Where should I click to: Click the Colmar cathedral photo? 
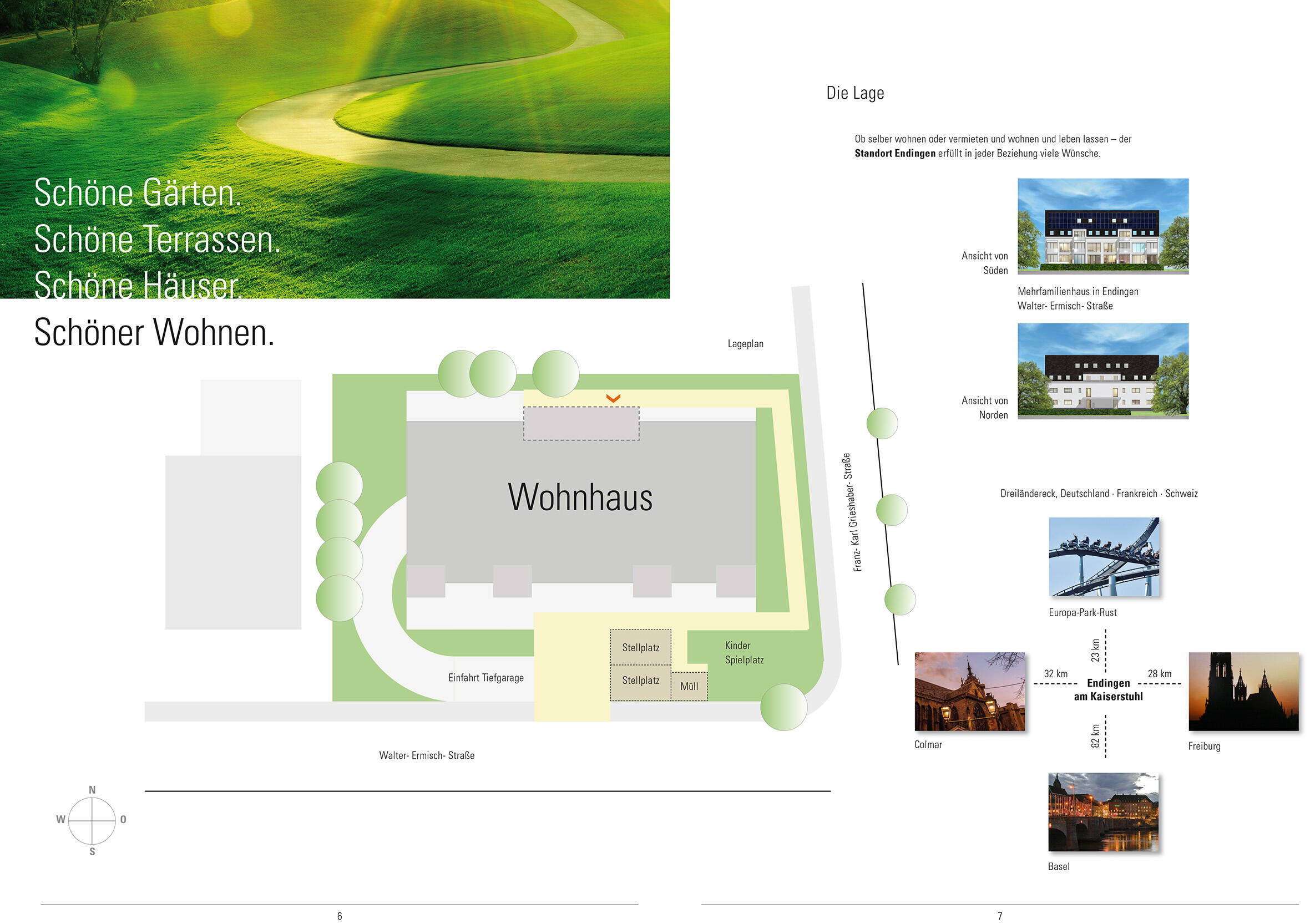click(x=969, y=691)
